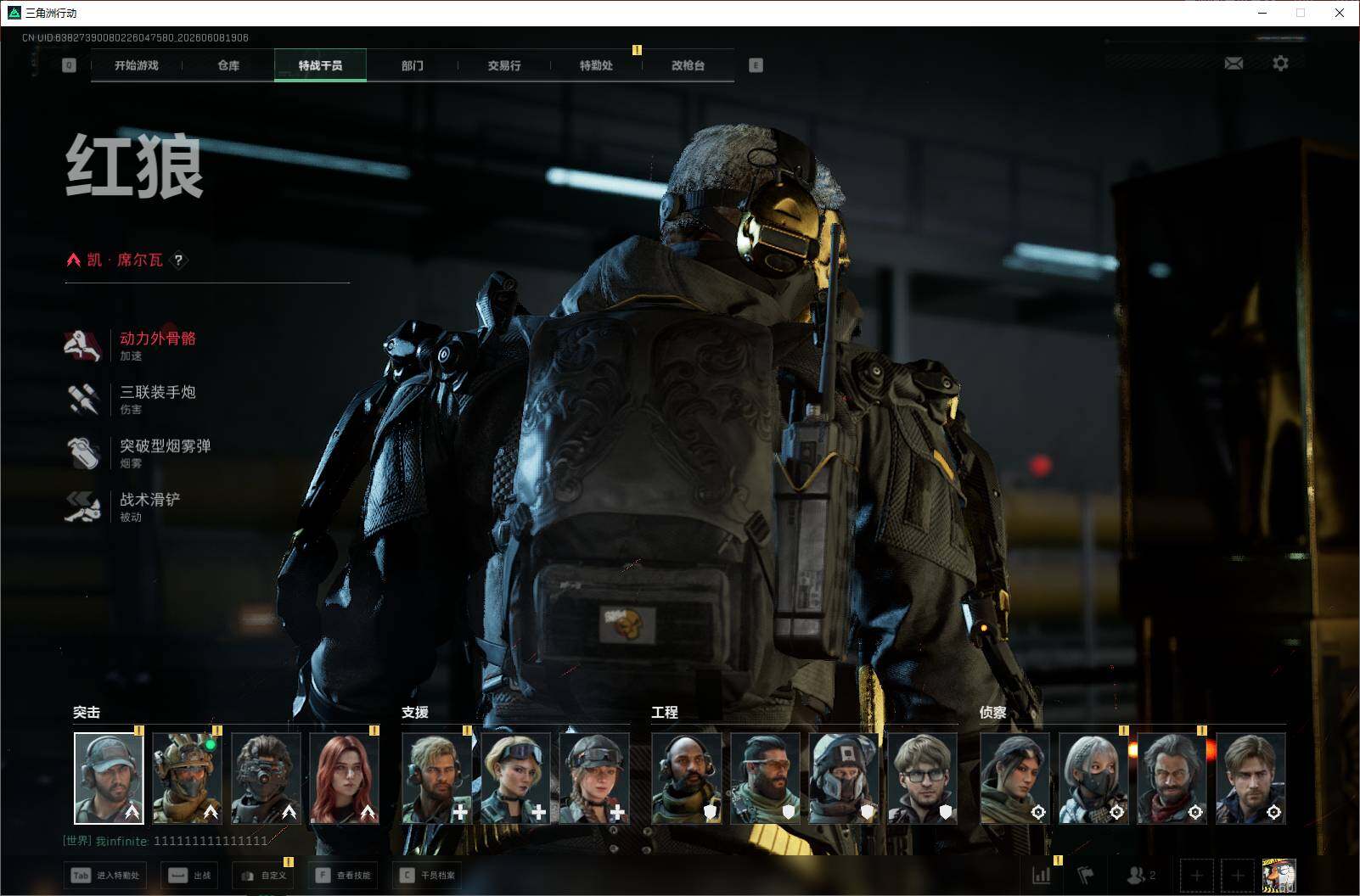Select the bearded cap-wearing assault operator portrait

[109, 778]
